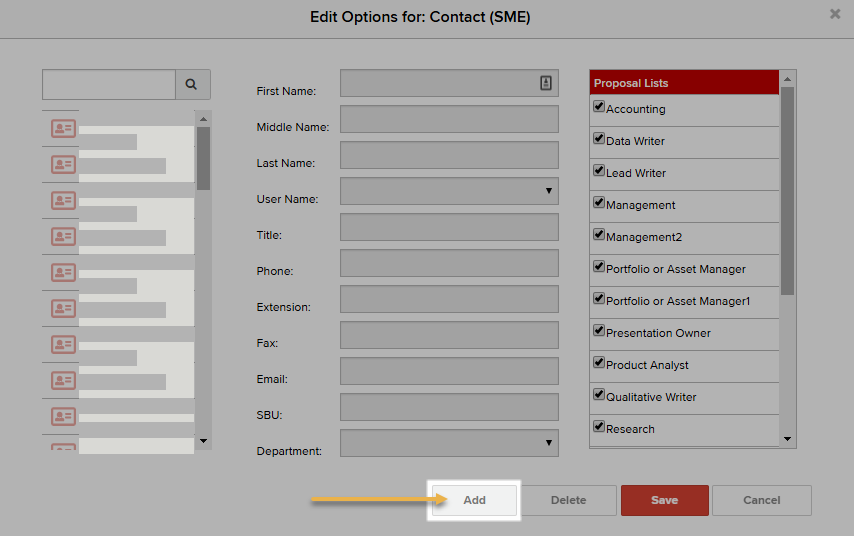This screenshot has width=854, height=536.
Task: Click the Proposal Lists header
Action: 684,83
